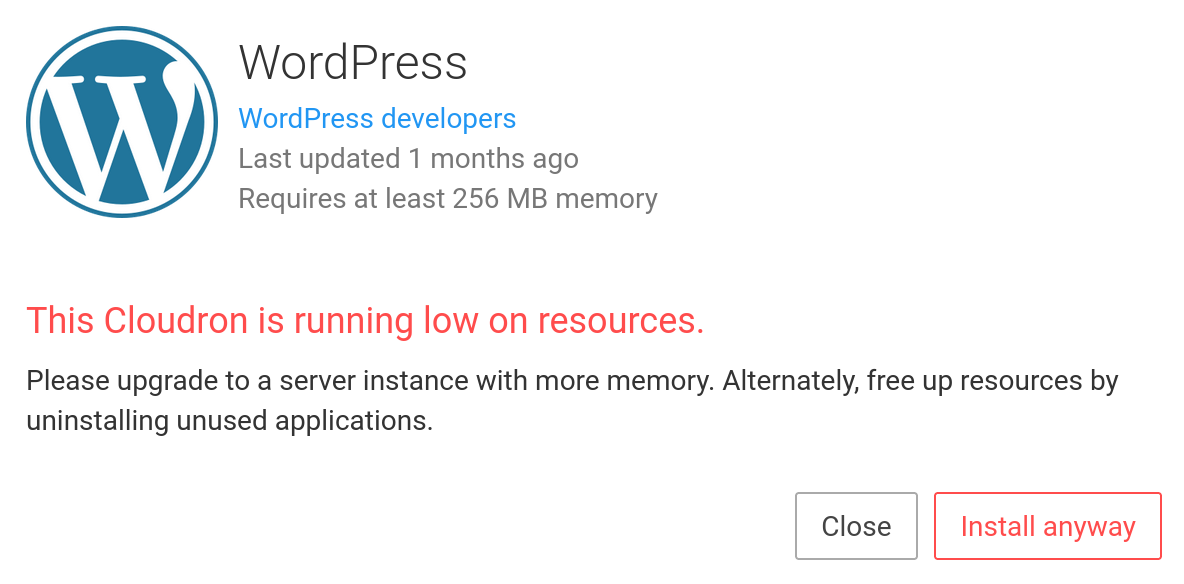Click the last word of the red warning heading
The height and width of the screenshot is (584, 1184).
point(620,321)
